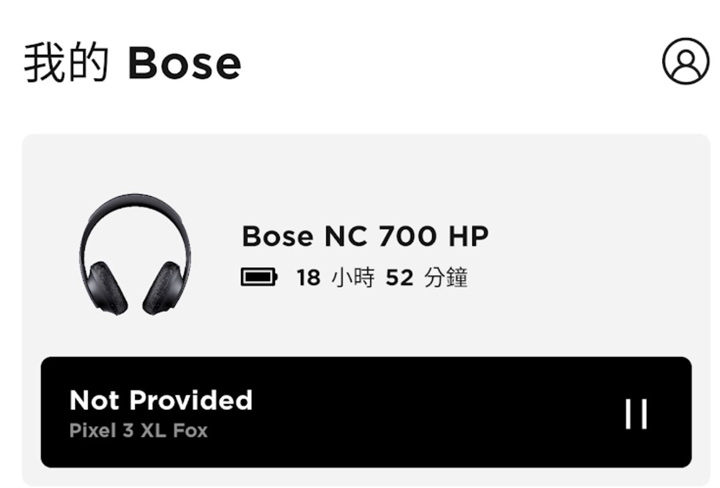Image resolution: width=720 pixels, height=488 pixels.
Task: Tap the 分鐘 minutes label
Action: coord(445,277)
